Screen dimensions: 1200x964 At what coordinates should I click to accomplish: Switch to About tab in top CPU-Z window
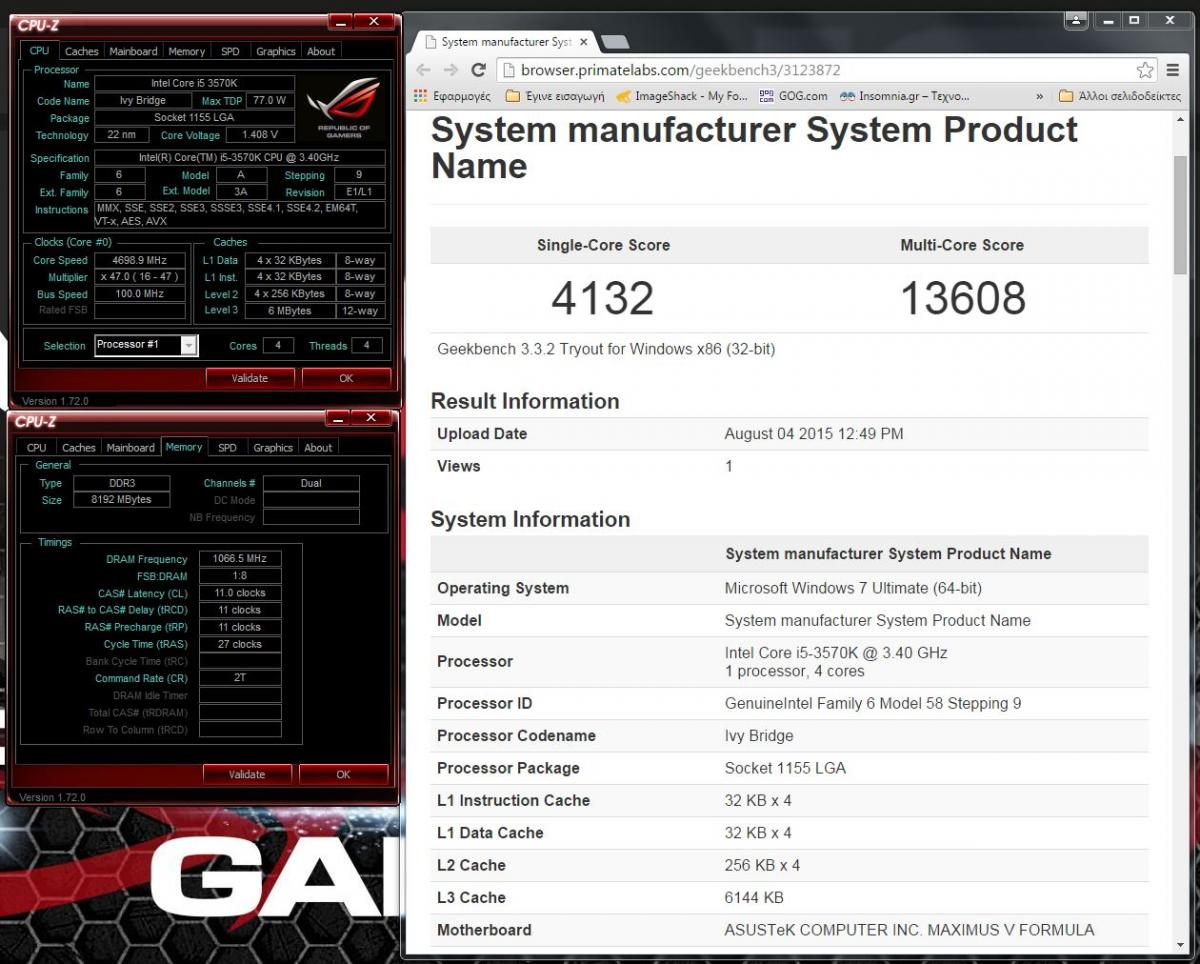(321, 51)
